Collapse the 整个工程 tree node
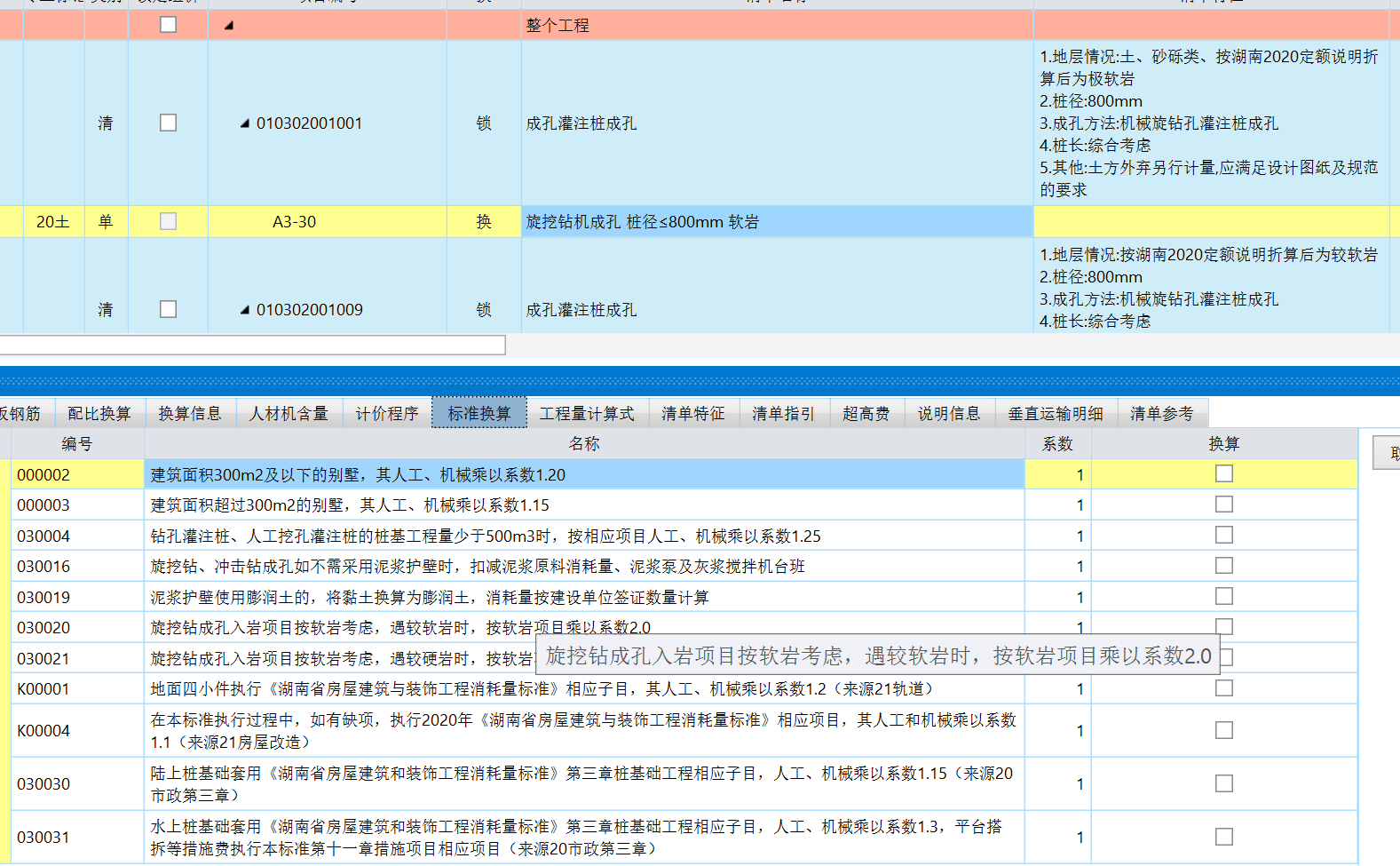 pyautogui.click(x=229, y=26)
